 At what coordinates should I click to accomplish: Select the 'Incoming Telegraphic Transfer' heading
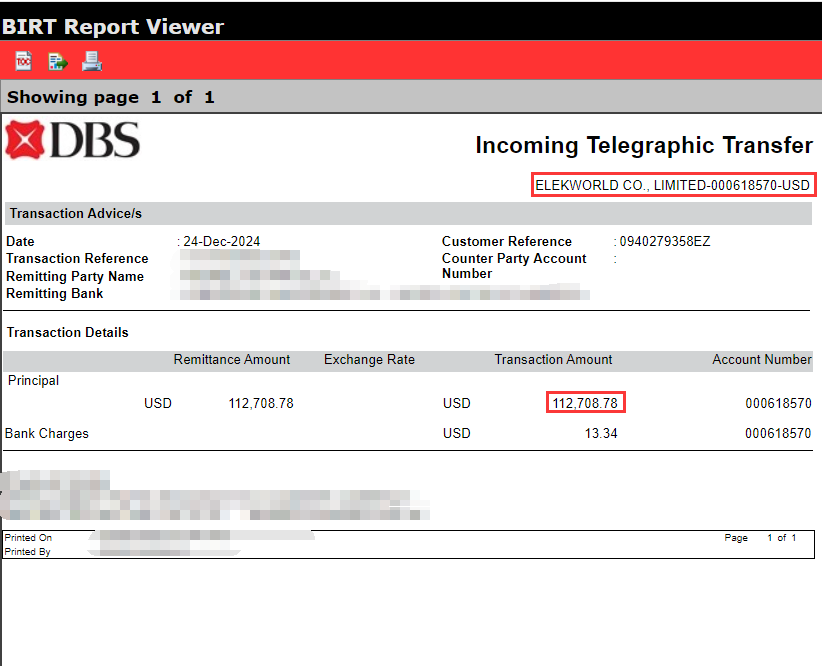coord(644,145)
